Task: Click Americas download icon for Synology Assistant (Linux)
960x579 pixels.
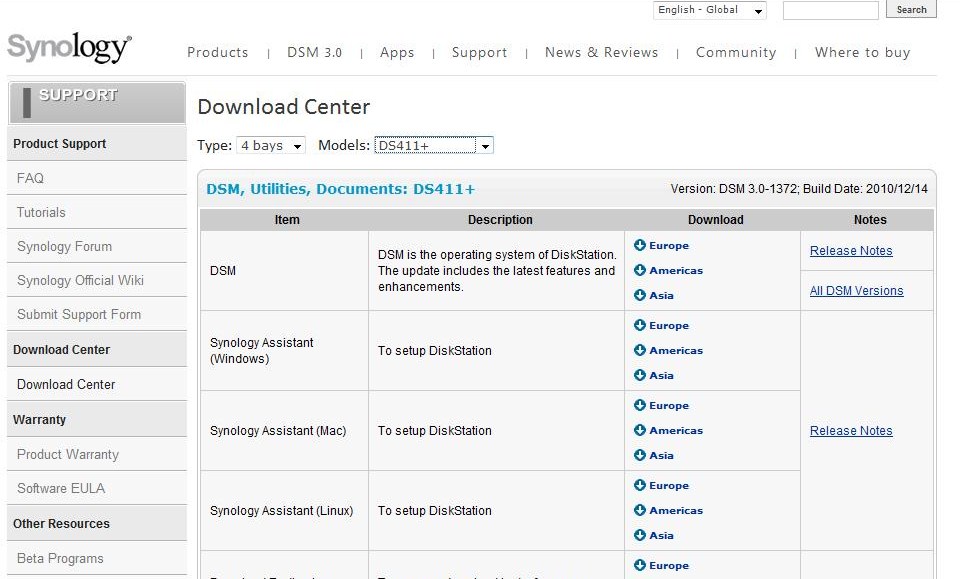Action: click(x=640, y=510)
